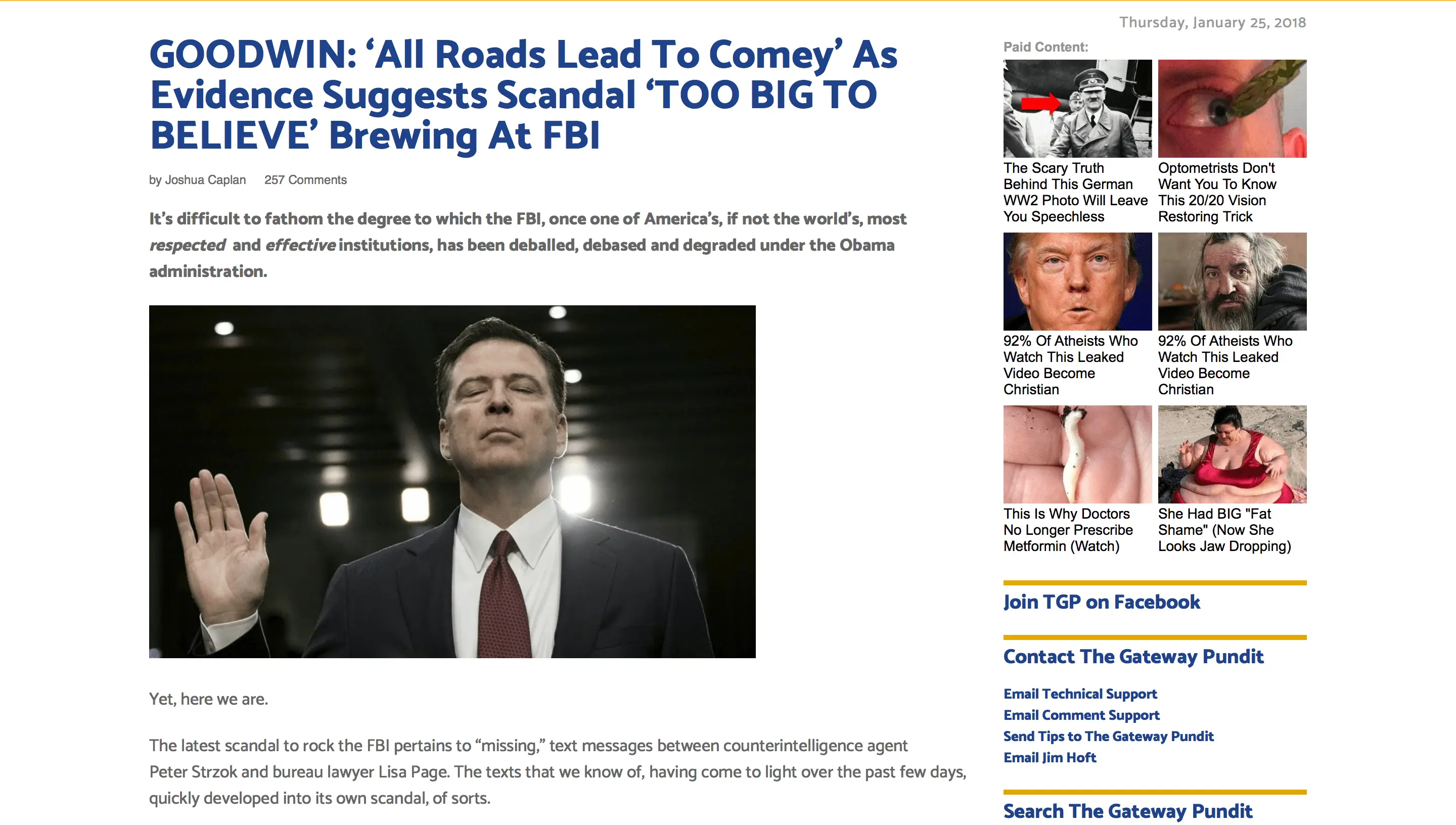Click the bearded man ad thumbnail

pos(1232,281)
